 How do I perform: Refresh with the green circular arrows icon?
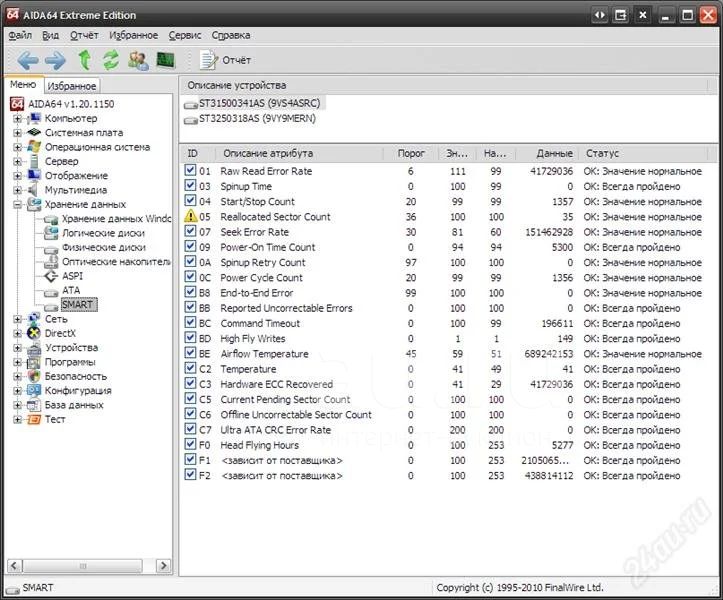tap(111, 60)
